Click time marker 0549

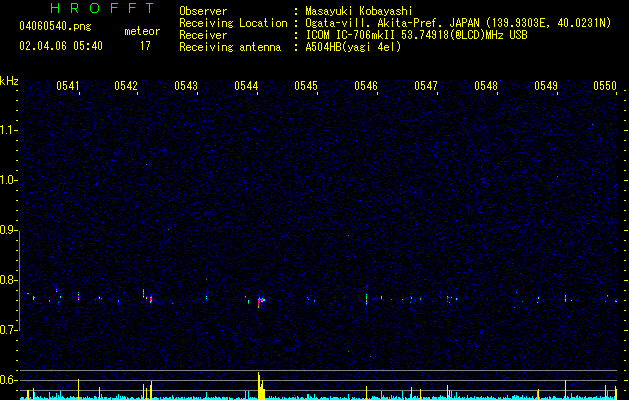pyautogui.click(x=546, y=85)
